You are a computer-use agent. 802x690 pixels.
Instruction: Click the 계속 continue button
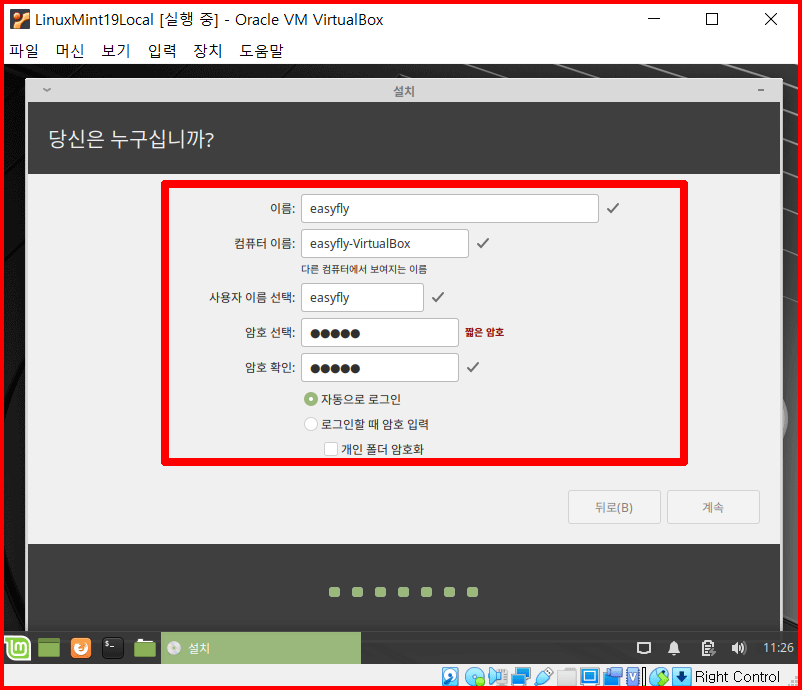point(713,507)
